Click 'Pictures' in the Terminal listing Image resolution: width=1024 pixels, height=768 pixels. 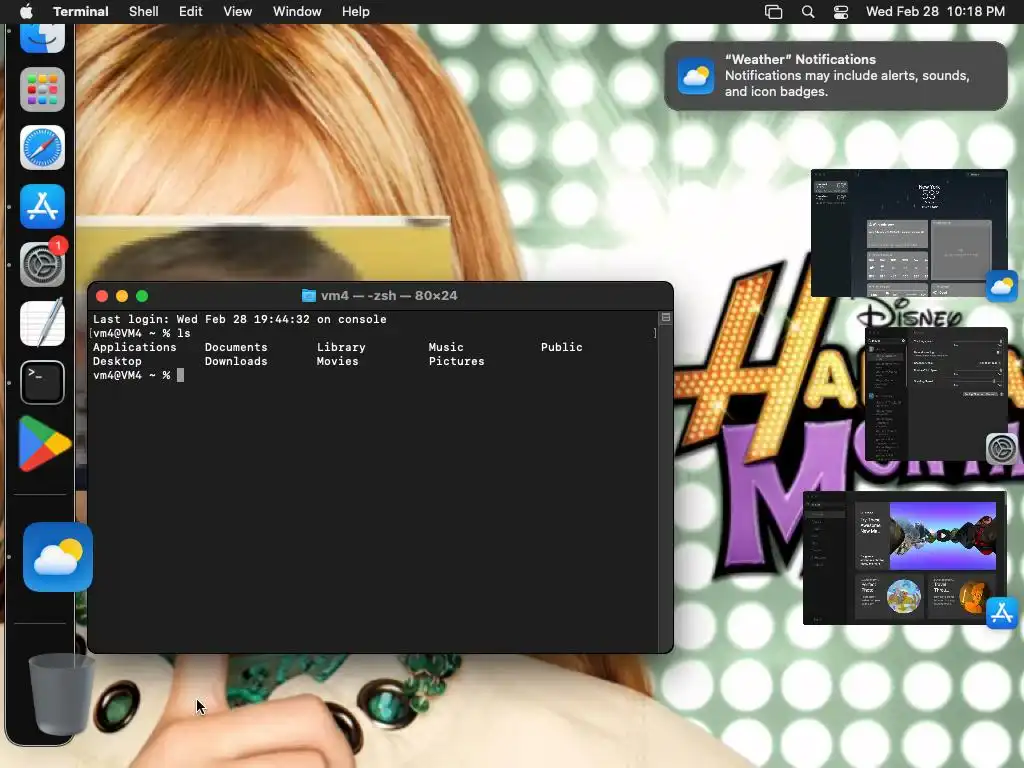(456, 361)
